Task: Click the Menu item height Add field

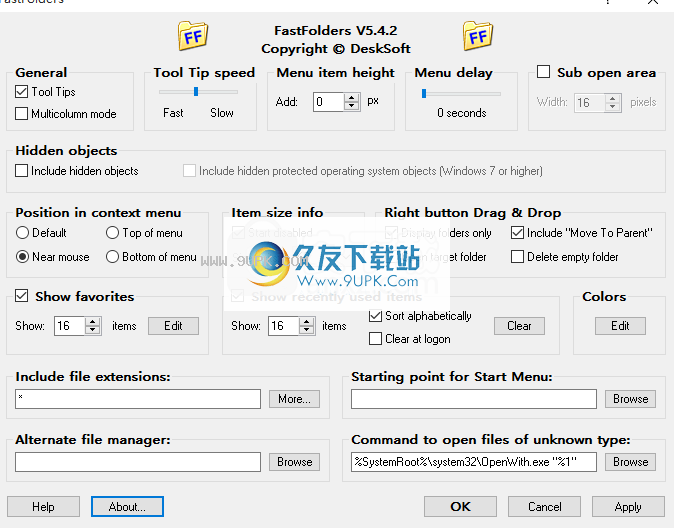Action: [x=329, y=102]
